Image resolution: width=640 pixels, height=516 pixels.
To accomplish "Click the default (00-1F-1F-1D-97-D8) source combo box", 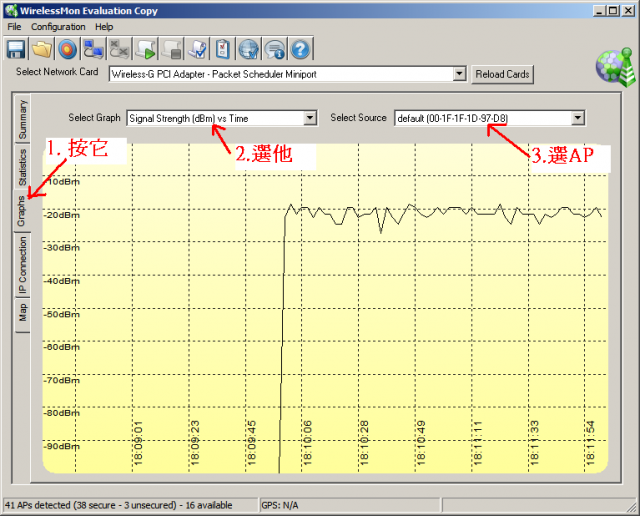I will point(490,118).
